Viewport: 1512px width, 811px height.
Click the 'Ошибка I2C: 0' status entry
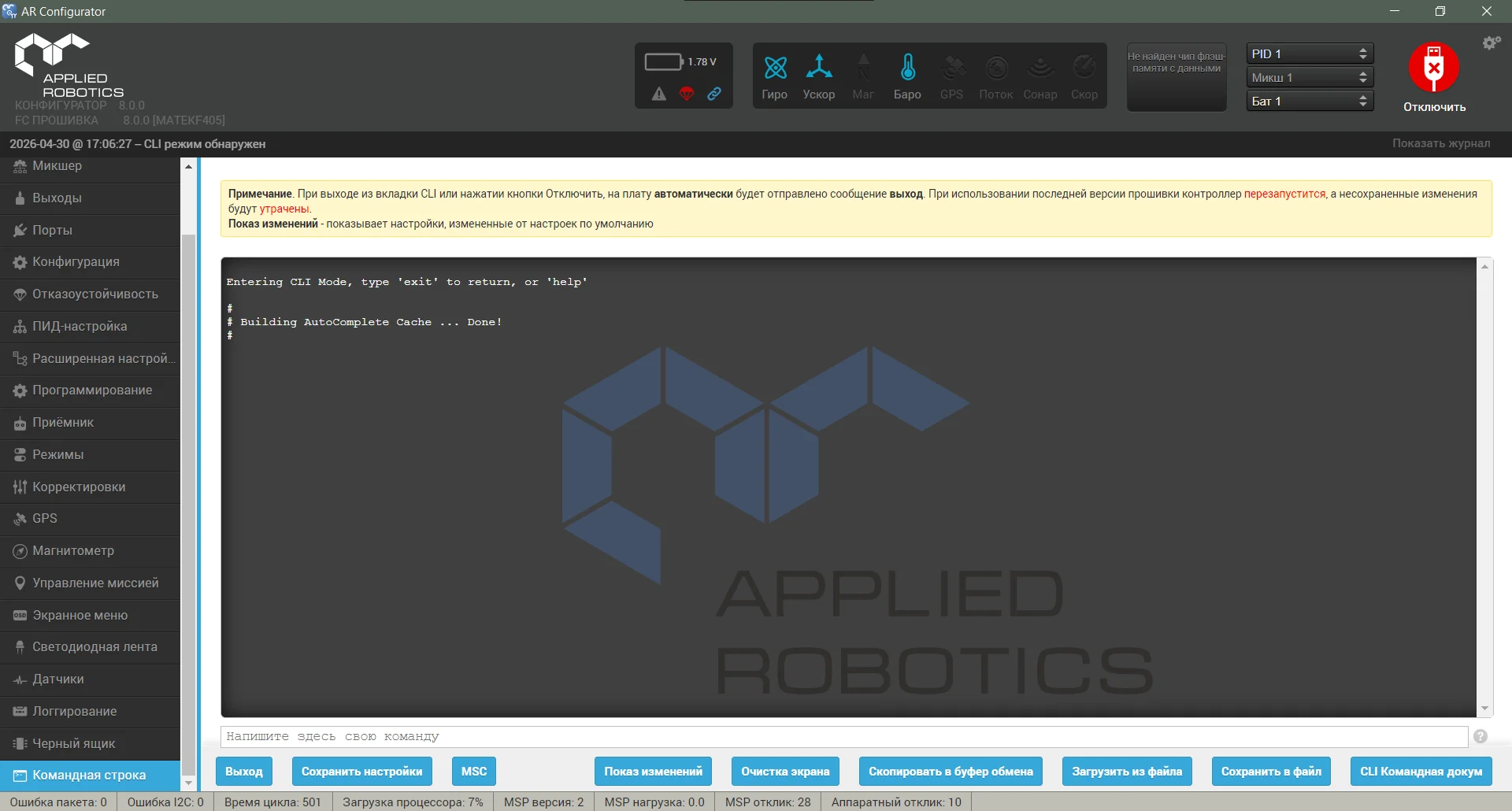coord(165,802)
